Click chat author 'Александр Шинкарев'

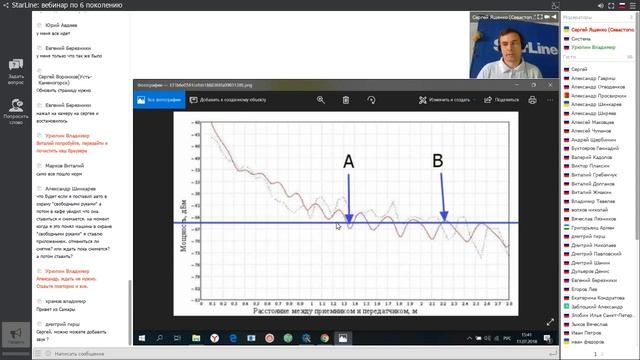coord(71,189)
